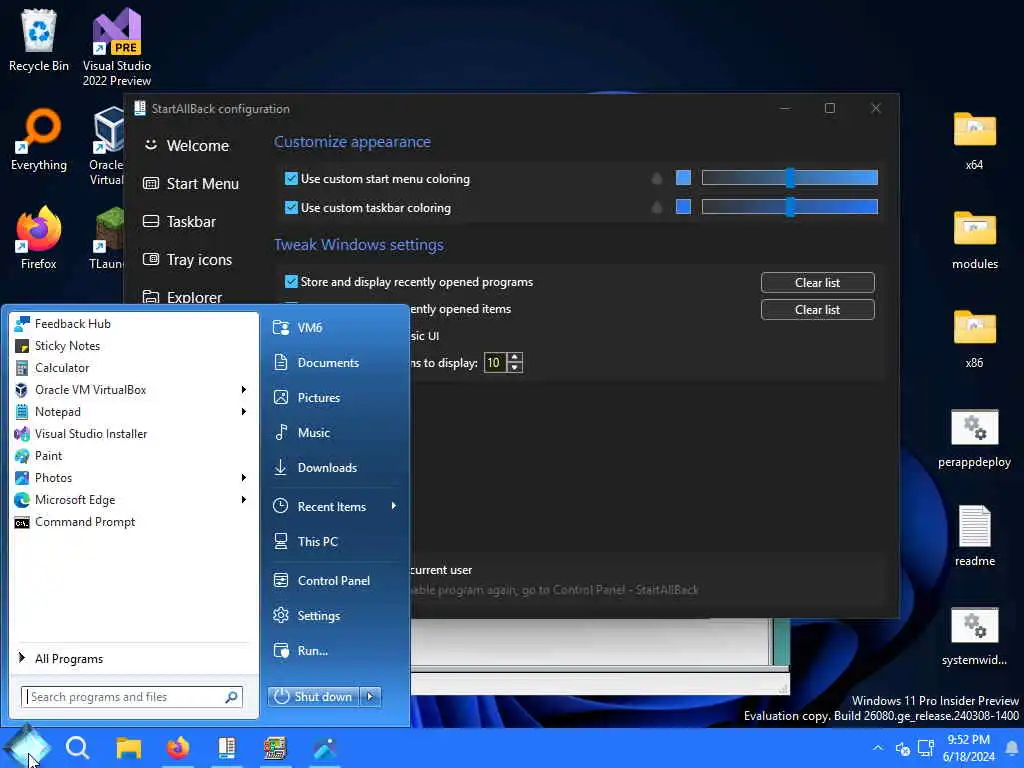This screenshot has height=768, width=1024.
Task: Open shut down options arrow
Action: pyautogui.click(x=371, y=697)
